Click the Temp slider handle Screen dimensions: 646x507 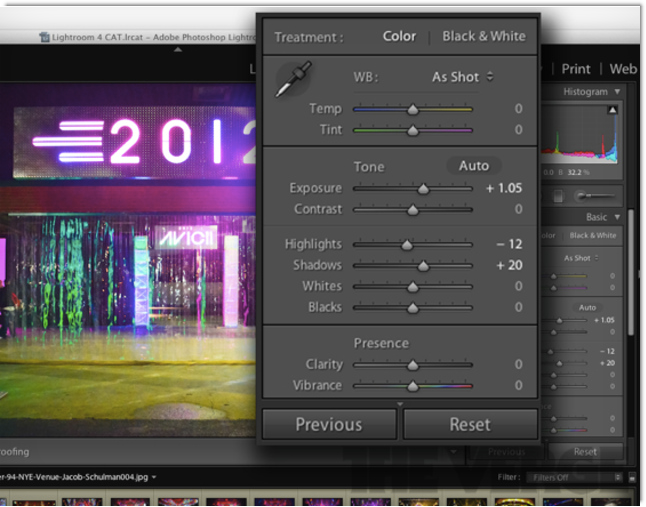tap(412, 110)
